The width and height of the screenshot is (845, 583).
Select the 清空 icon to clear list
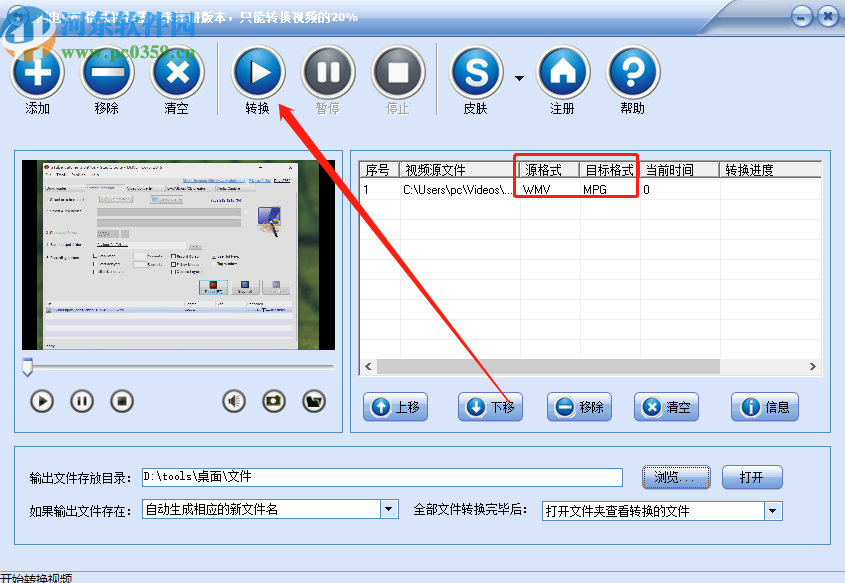[x=177, y=75]
